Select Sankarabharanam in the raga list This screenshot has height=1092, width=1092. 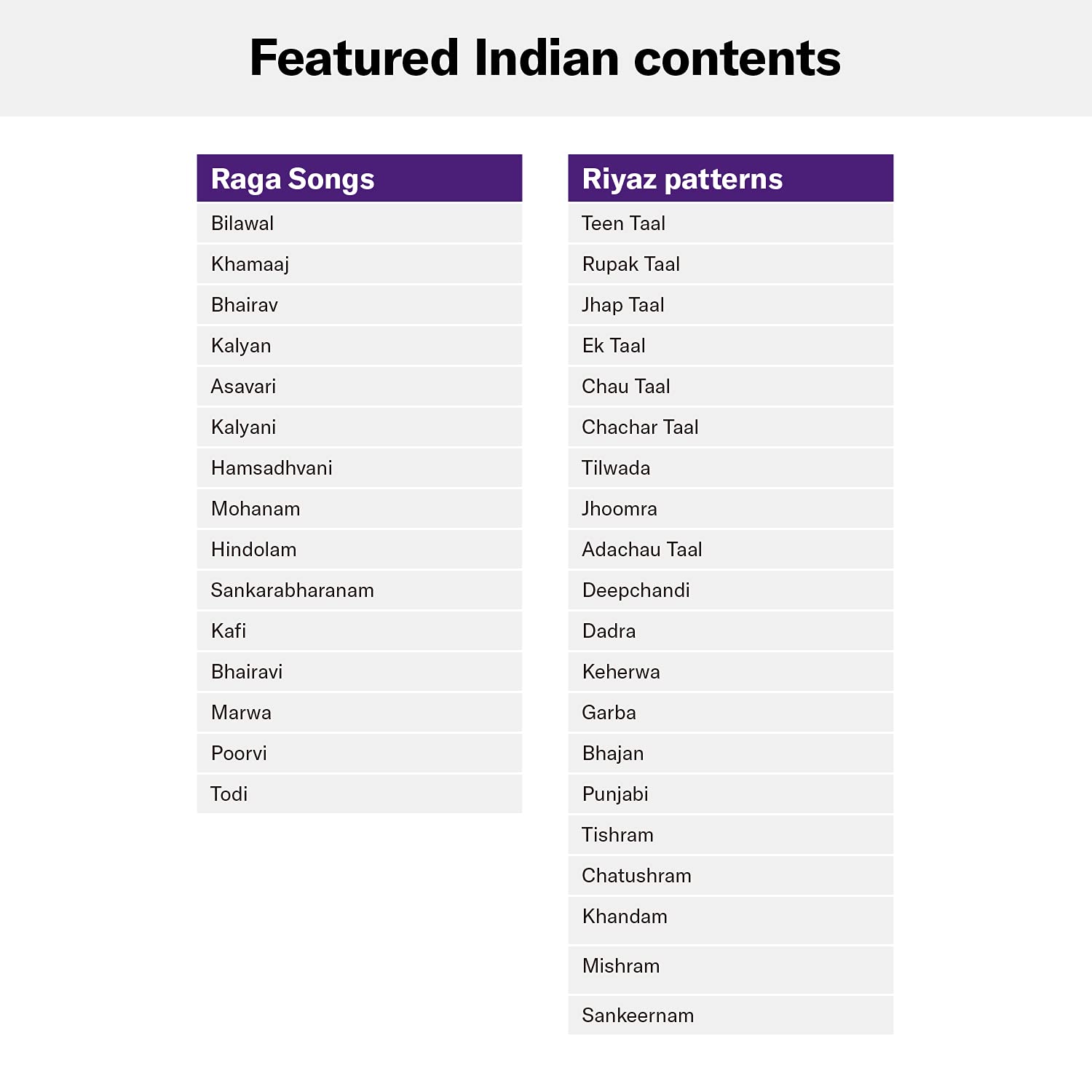(x=292, y=590)
